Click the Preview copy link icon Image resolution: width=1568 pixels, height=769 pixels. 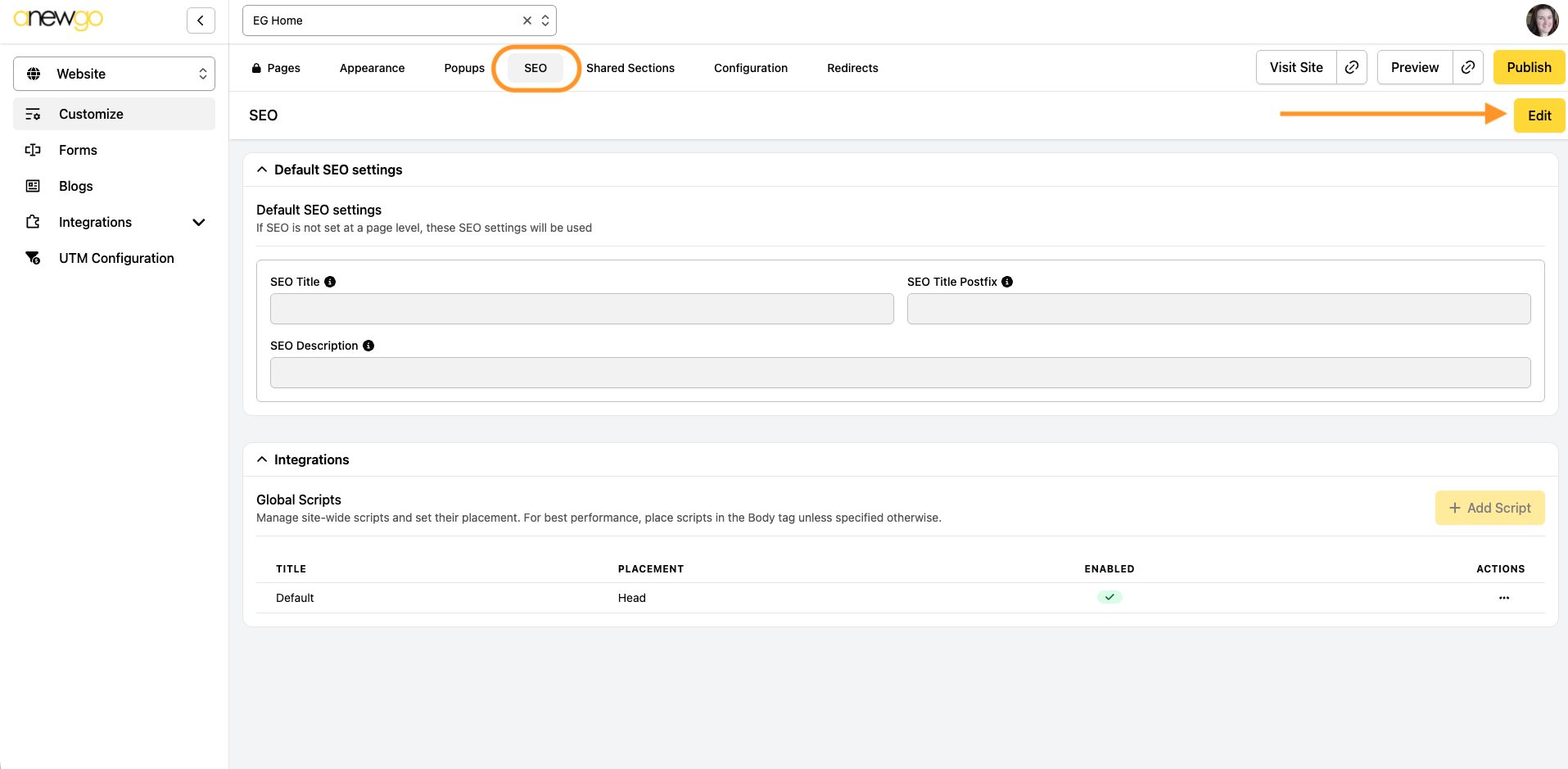coord(1468,67)
